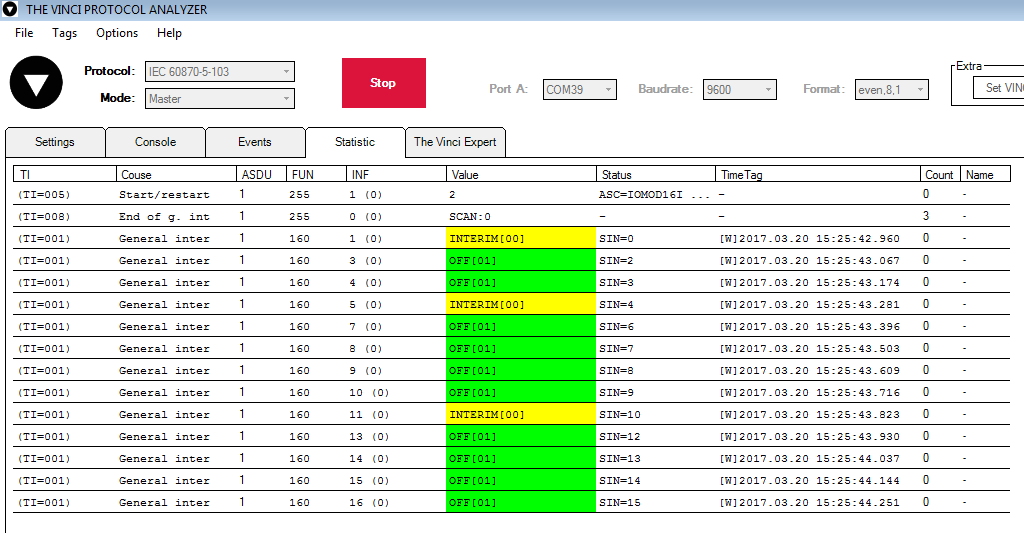Click time tag 15:25:43.609
Image resolution: width=1024 pixels, height=533 pixels.
point(810,370)
